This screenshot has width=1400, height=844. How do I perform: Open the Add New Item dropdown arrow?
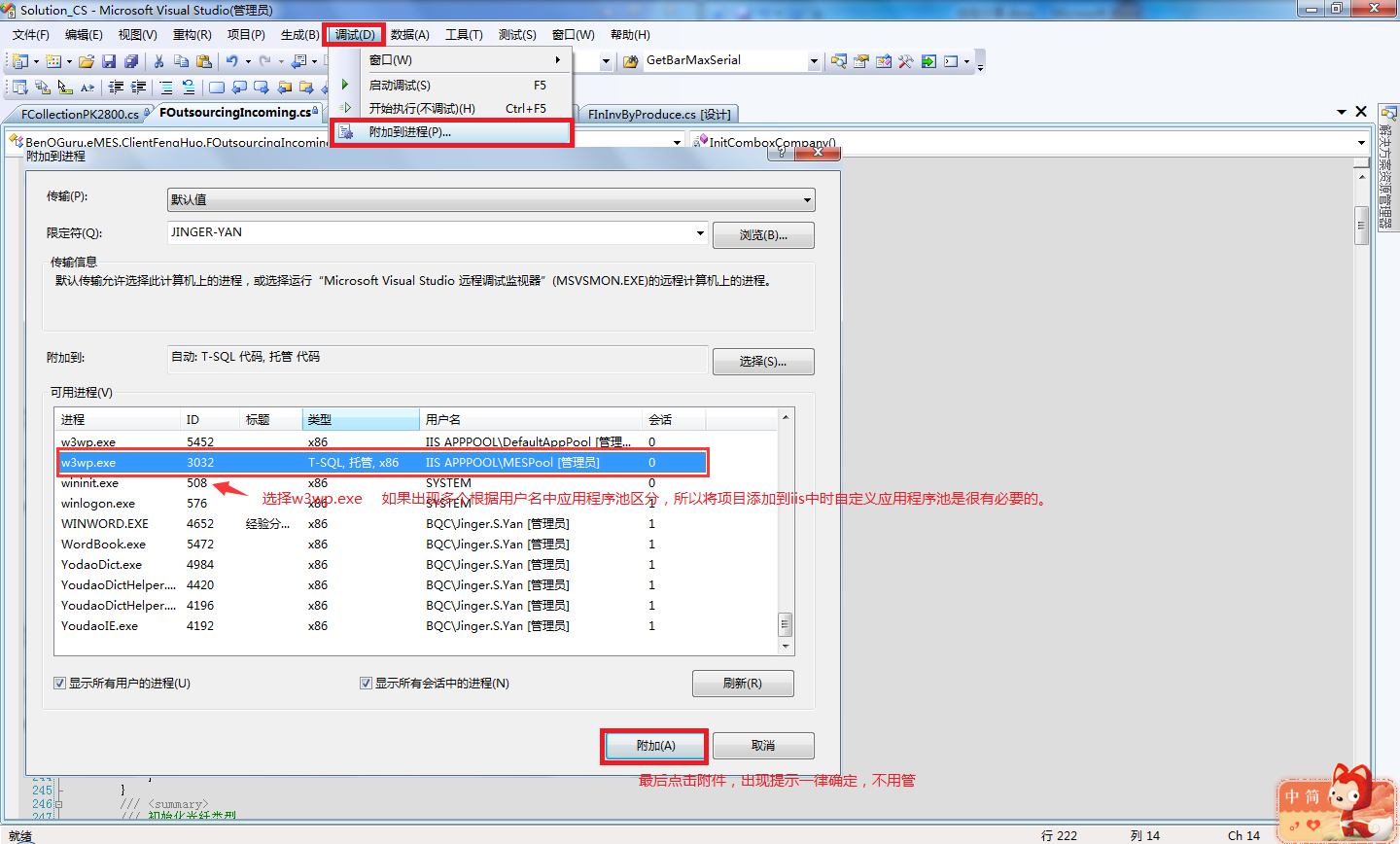tap(69, 61)
